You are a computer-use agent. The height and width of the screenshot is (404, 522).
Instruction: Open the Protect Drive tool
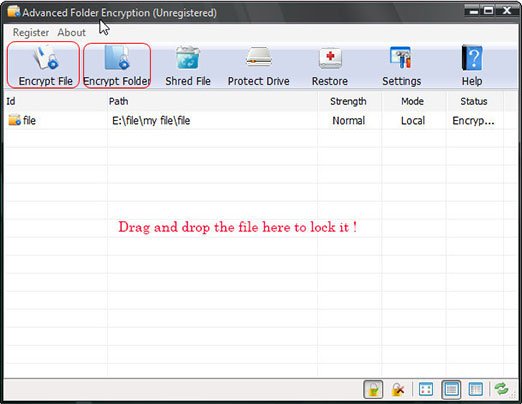(258, 66)
